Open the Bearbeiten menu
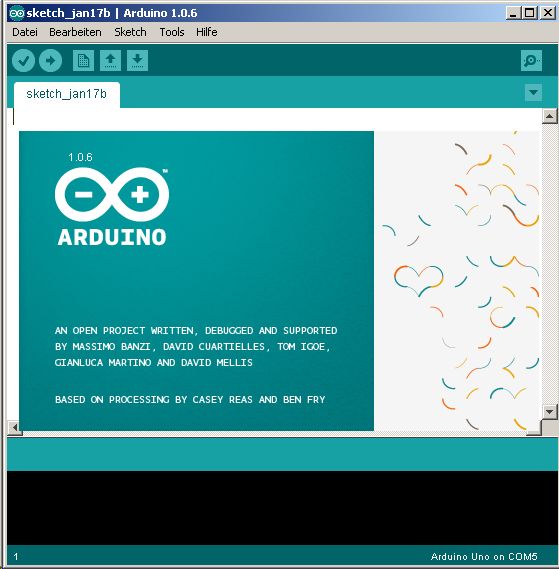The width and height of the screenshot is (559, 569). click(76, 32)
